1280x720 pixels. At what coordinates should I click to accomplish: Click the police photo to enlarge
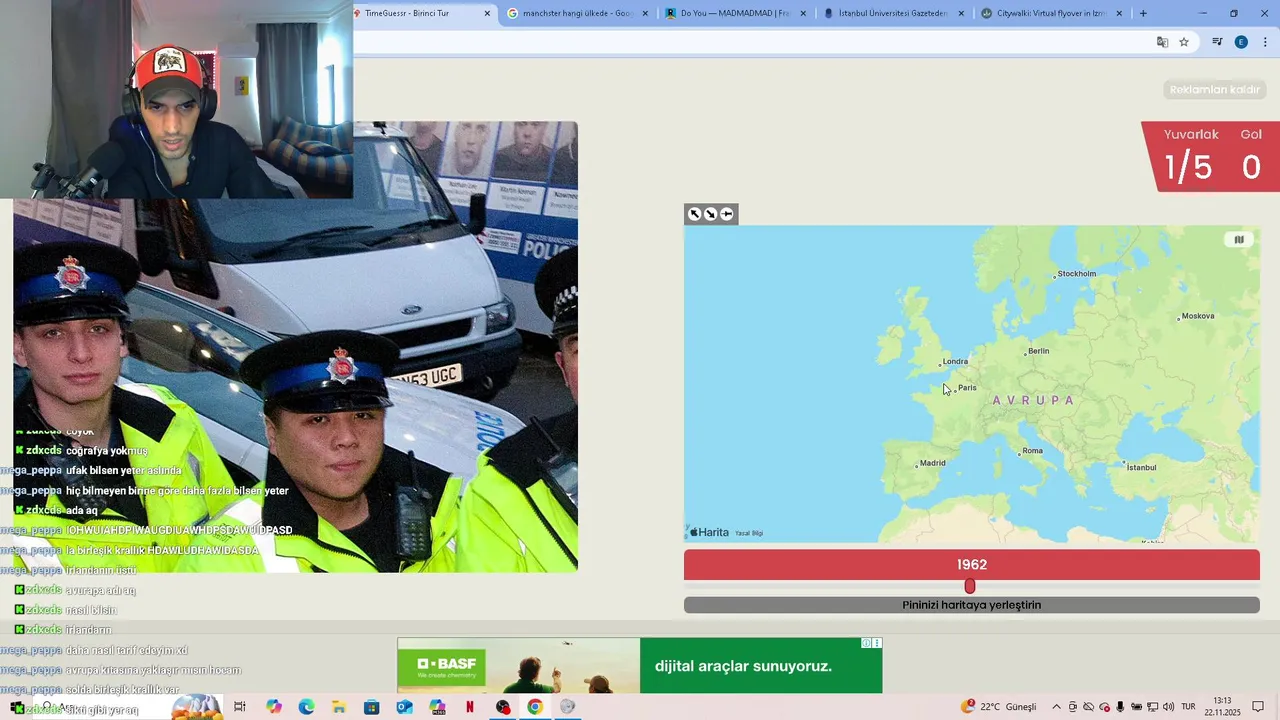pyautogui.click(x=295, y=346)
